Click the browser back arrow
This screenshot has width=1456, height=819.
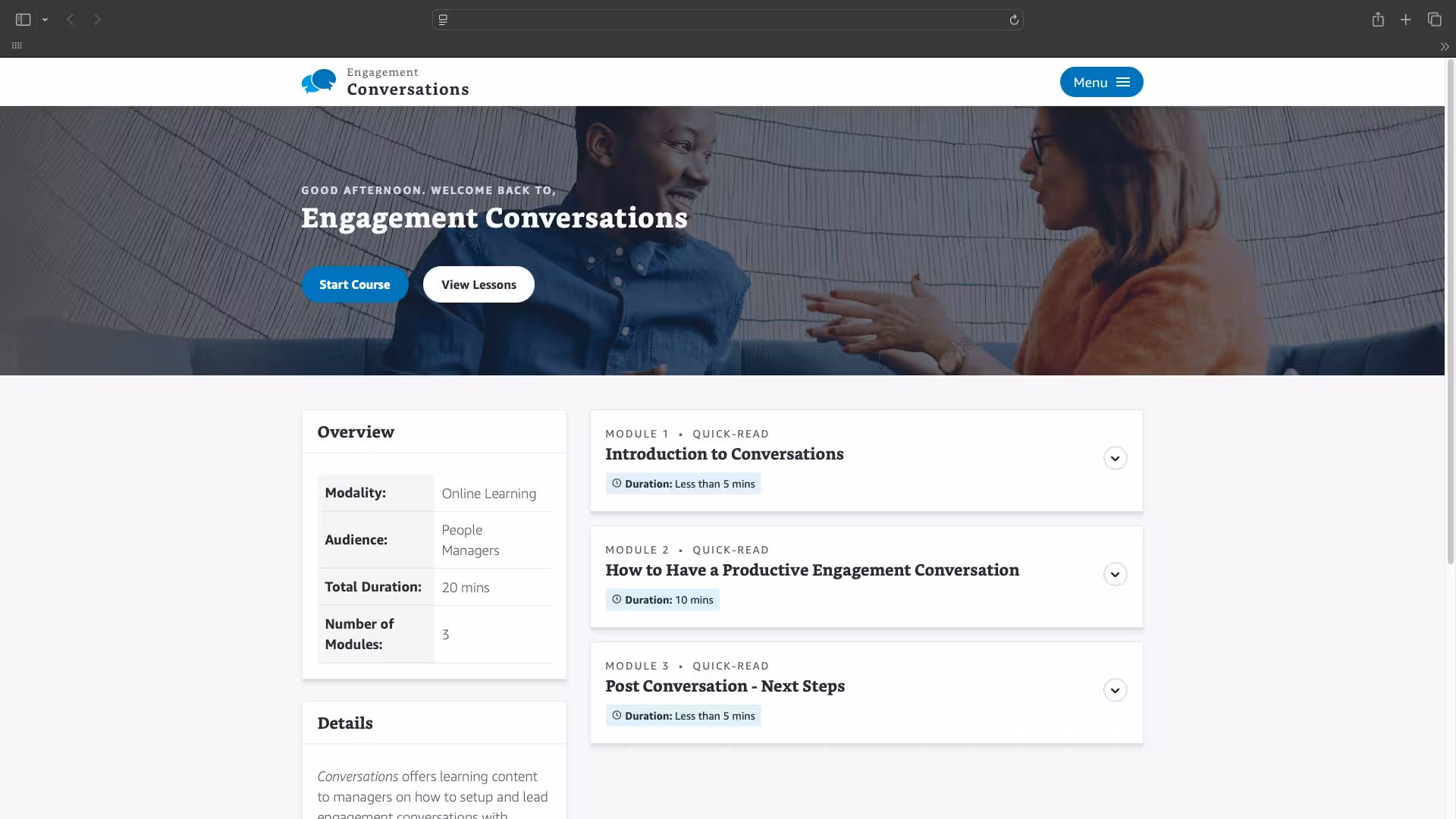coord(71,20)
